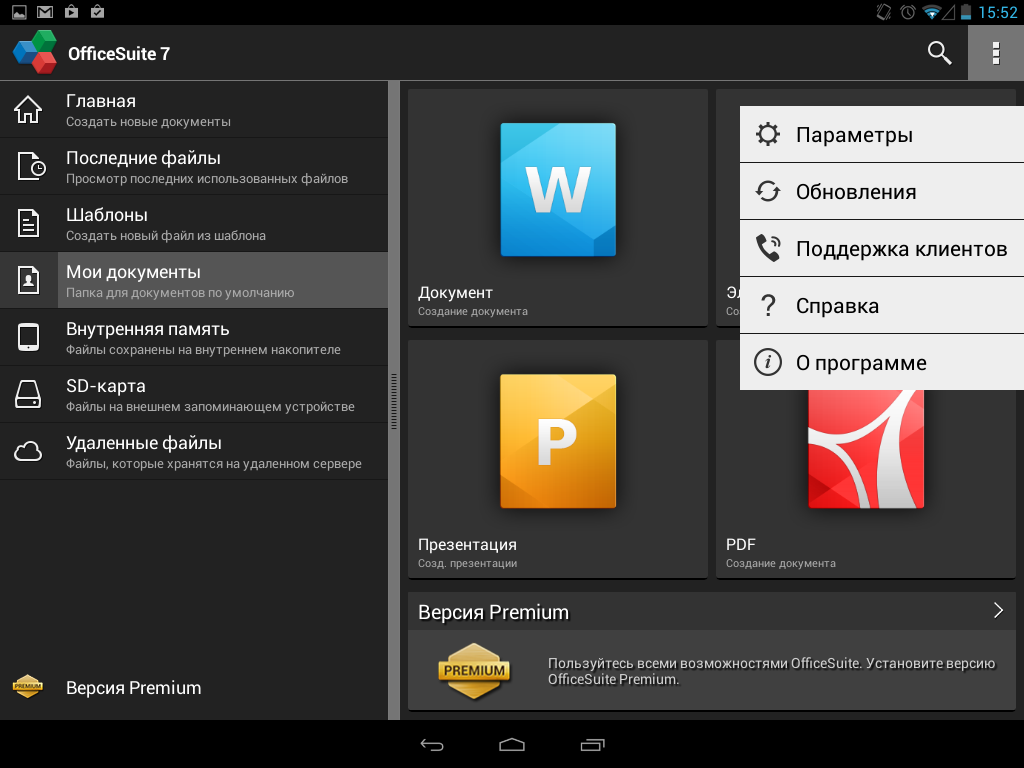Click the small Premium badge in sidebar
The width and height of the screenshot is (1024, 768).
click(x=27, y=686)
